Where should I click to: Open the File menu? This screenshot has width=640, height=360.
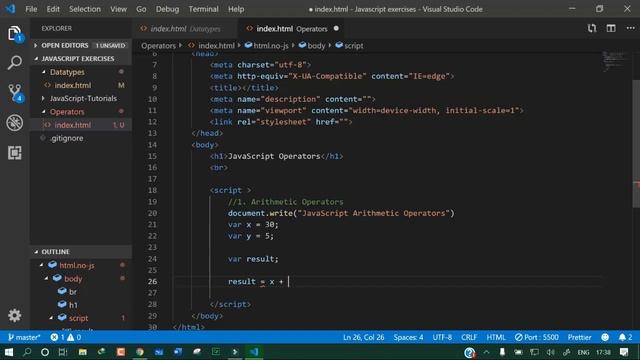pyautogui.click(x=31, y=9)
